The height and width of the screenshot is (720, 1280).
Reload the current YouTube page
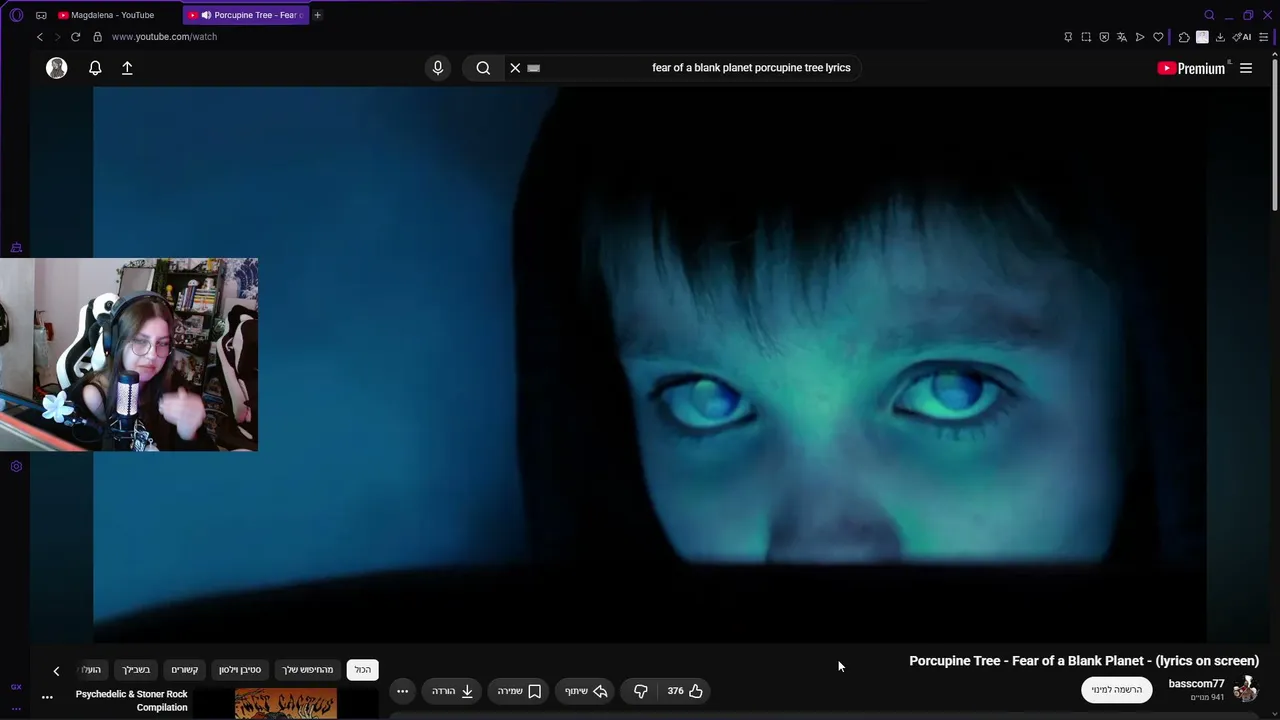75,37
